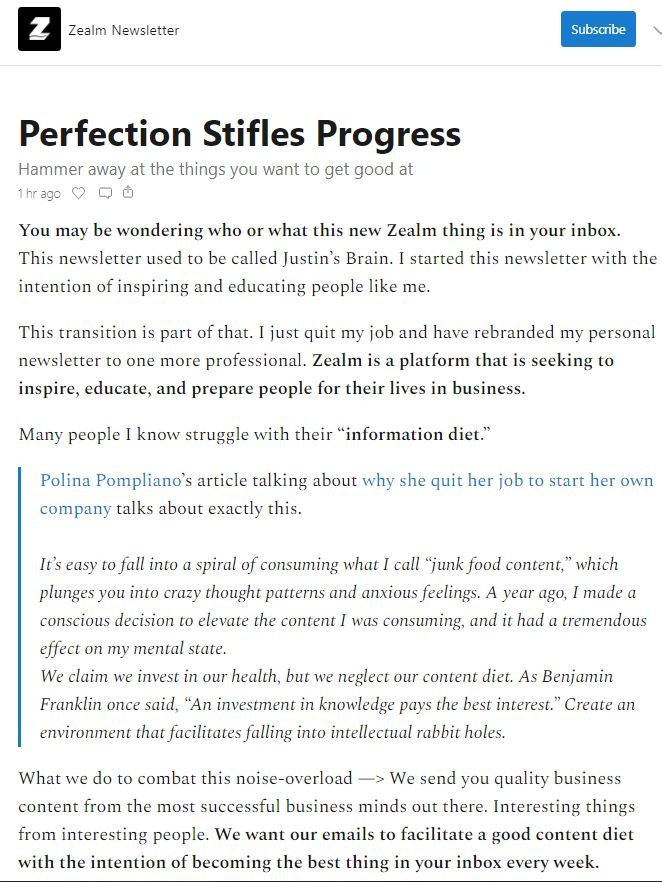662x882 pixels.
Task: Click the Subscribe button
Action: pyautogui.click(x=598, y=29)
